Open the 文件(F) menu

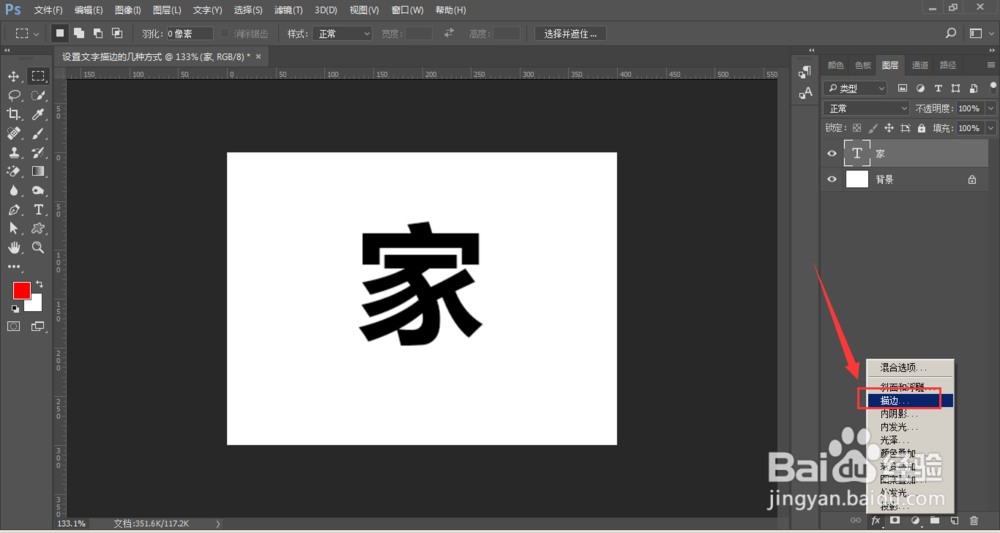click(48, 10)
